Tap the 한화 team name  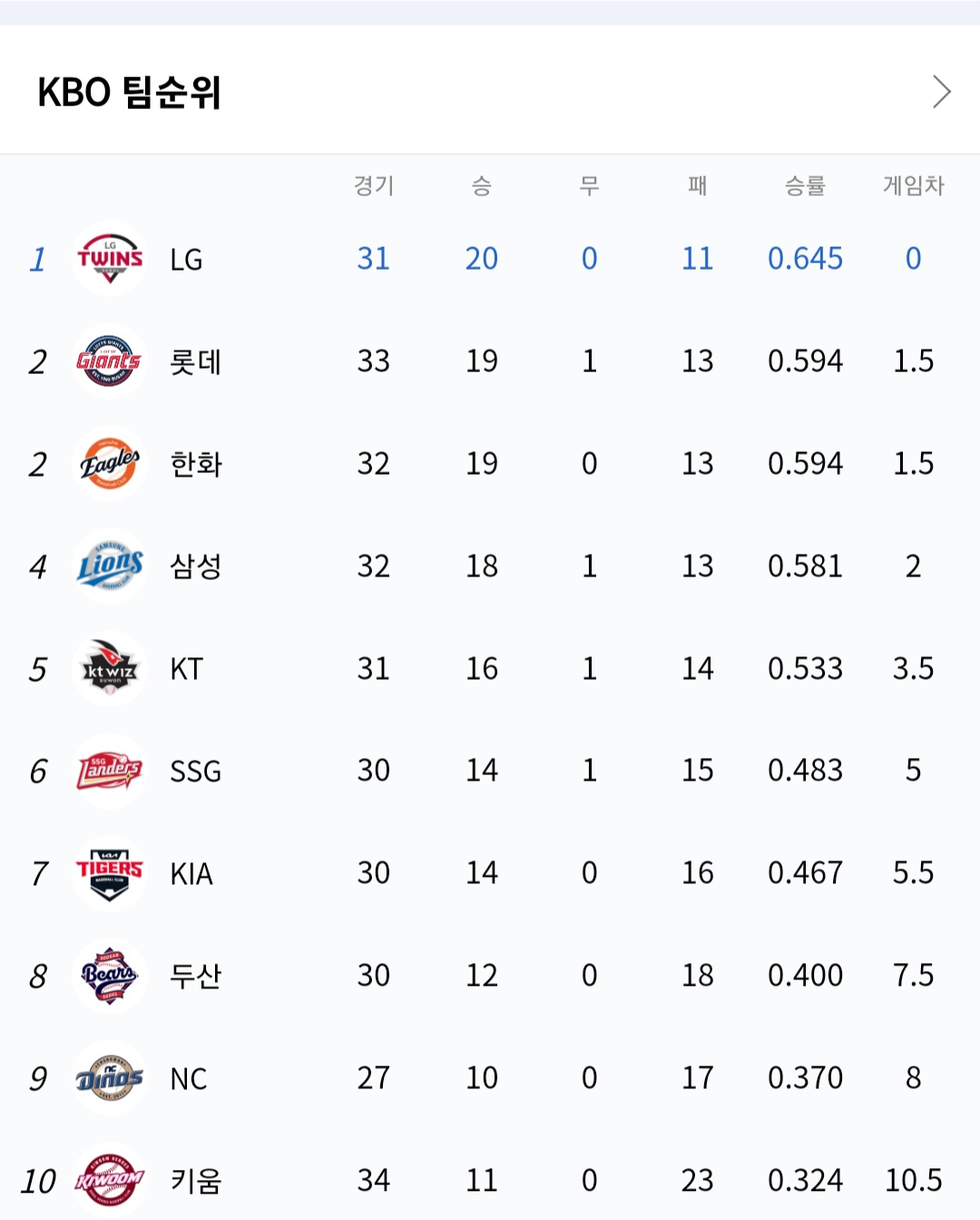click(x=196, y=465)
